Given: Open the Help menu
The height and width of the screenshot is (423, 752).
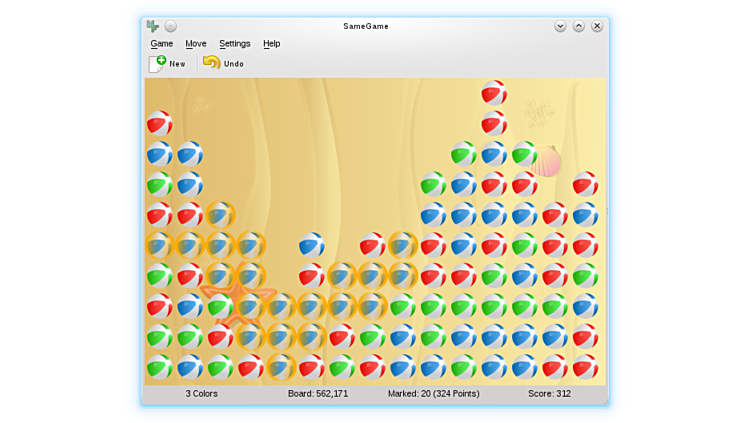Looking at the screenshot, I should tap(271, 44).
